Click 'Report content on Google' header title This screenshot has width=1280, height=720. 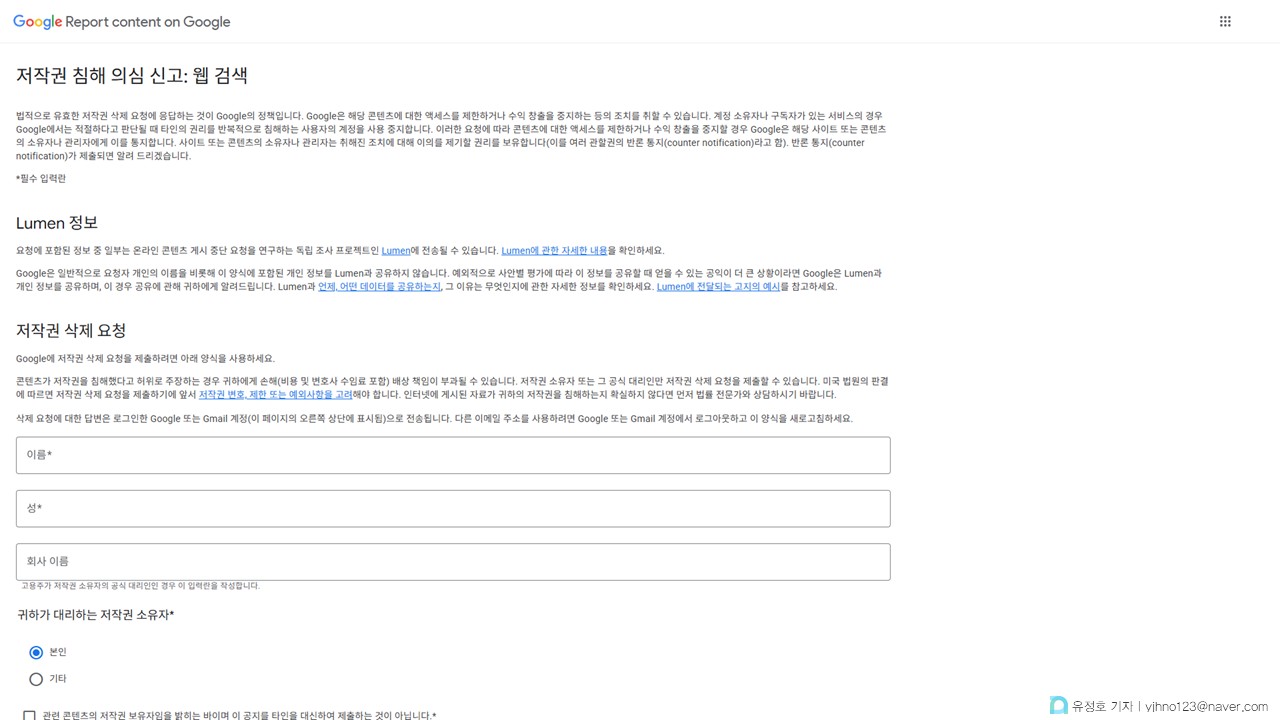tap(148, 22)
